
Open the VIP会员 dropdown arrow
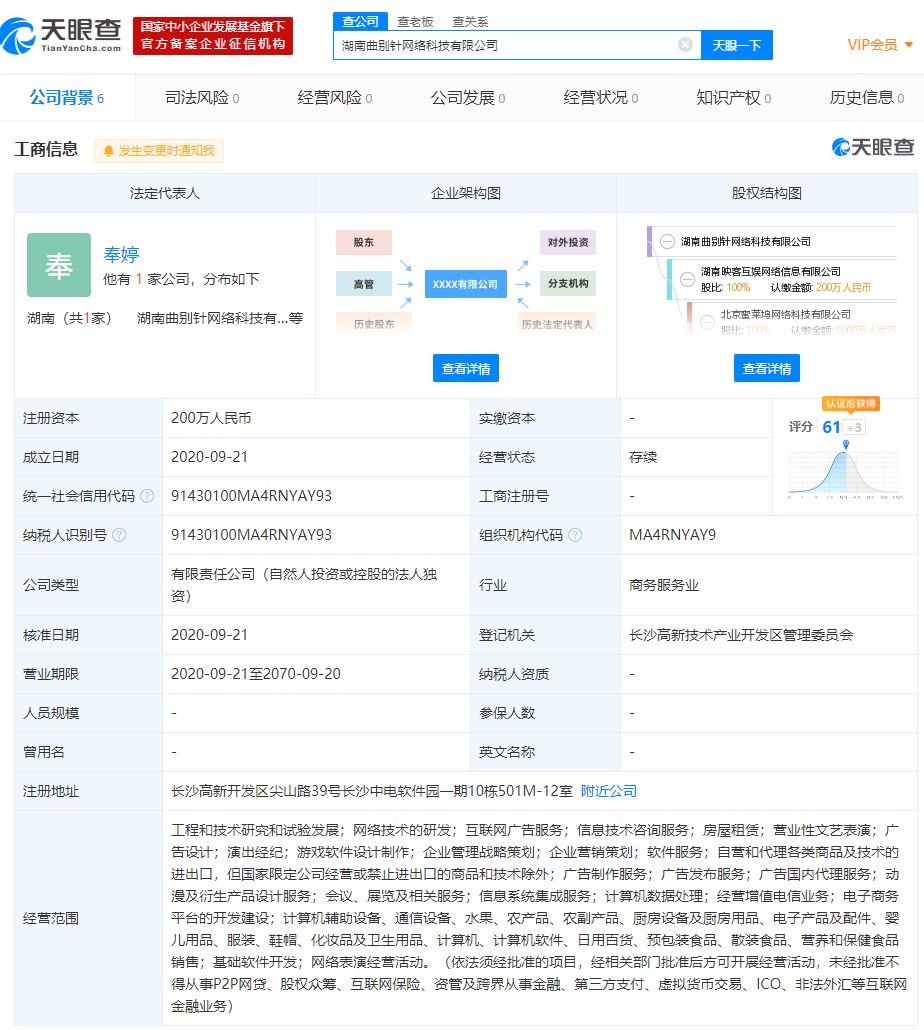click(909, 45)
